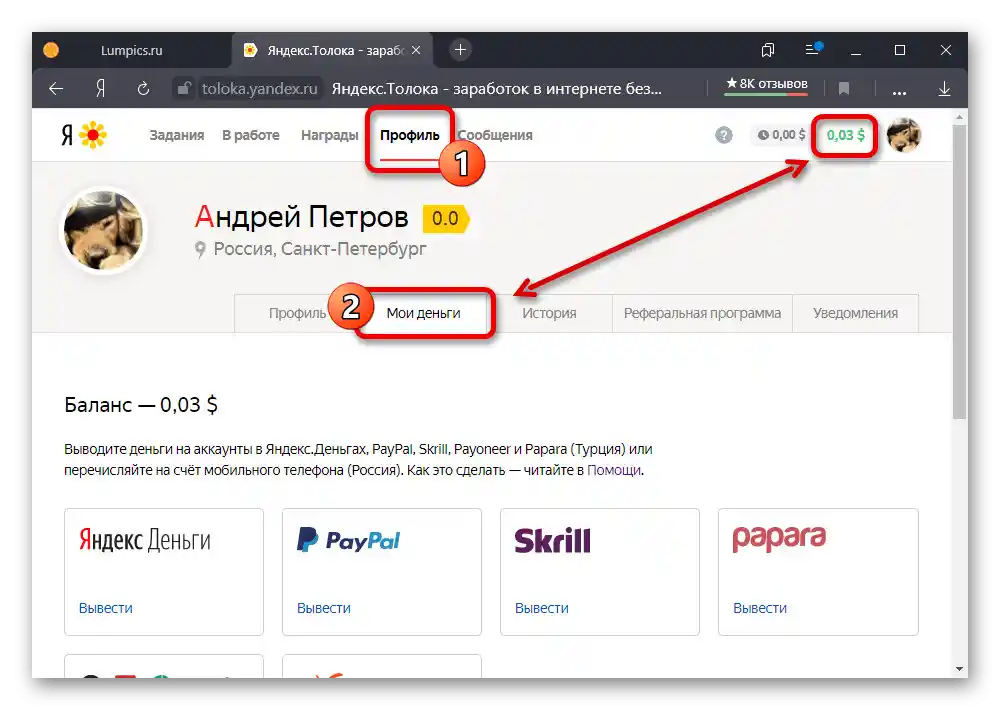This screenshot has width=1000, height=710.
Task: Click the 0,00 $ blocked balance indicator
Action: click(x=781, y=135)
